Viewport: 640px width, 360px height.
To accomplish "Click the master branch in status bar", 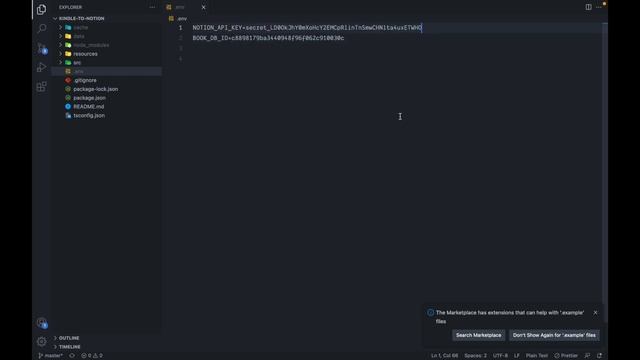I will (x=51, y=356).
